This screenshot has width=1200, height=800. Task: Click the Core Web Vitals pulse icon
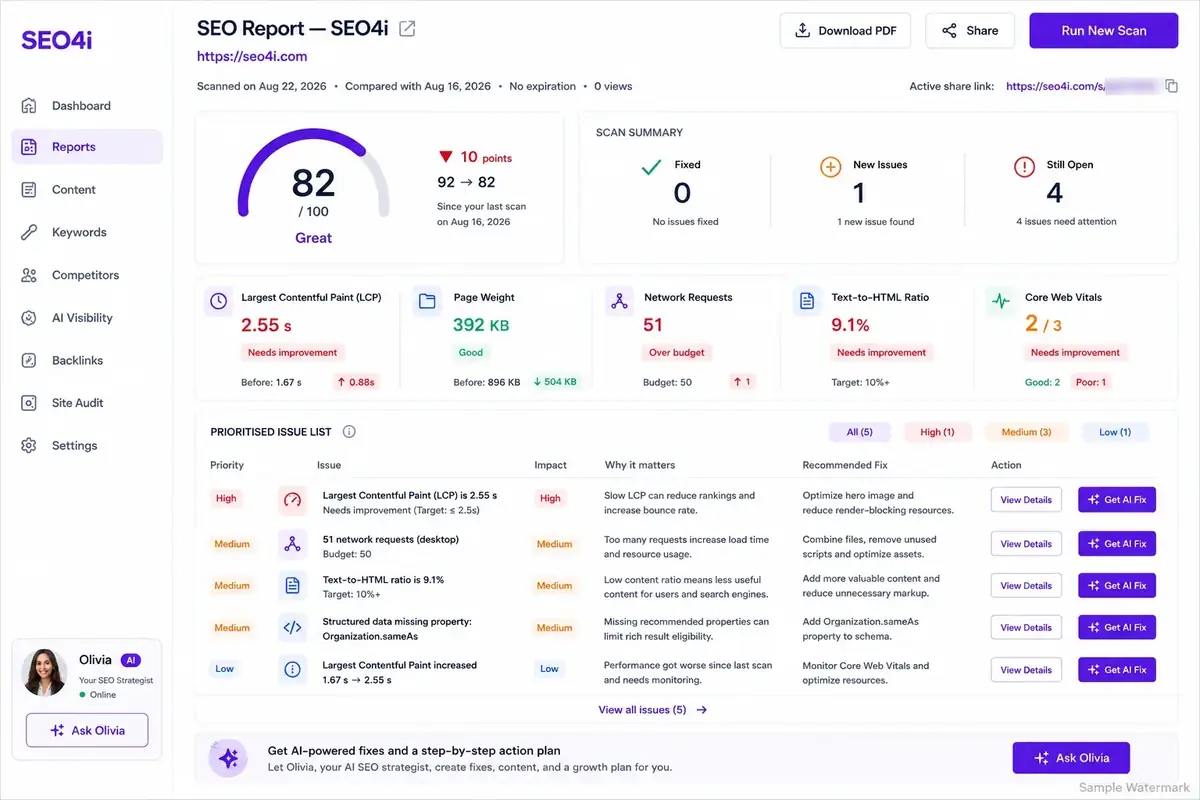(999, 301)
